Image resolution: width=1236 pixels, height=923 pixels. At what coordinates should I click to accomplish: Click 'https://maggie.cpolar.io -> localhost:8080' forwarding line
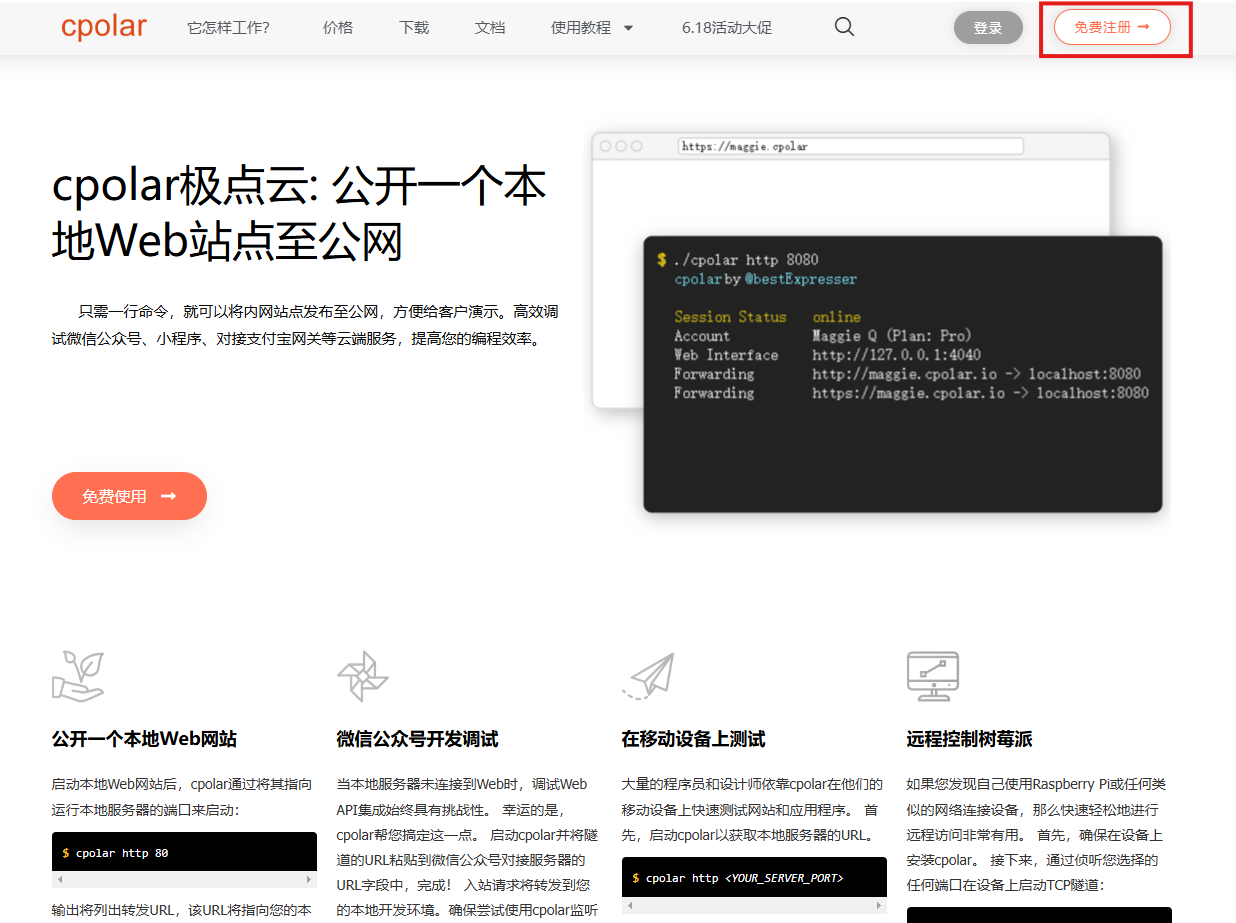click(x=980, y=393)
